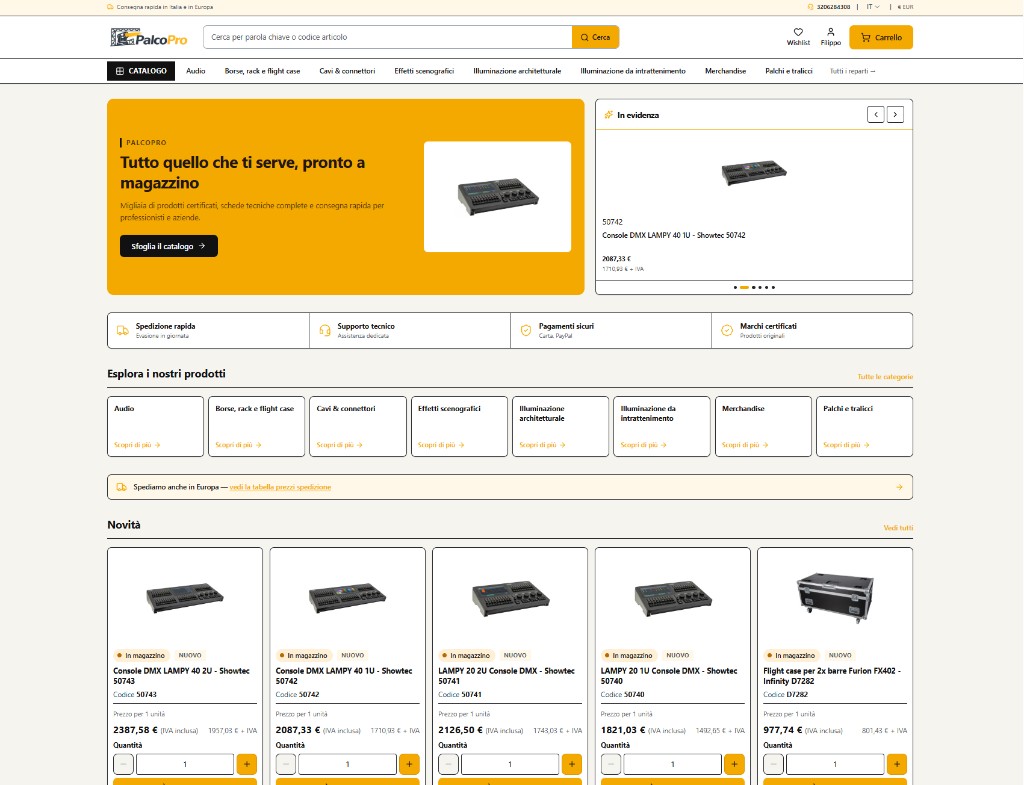1024x785 pixels.
Task: Click Tutte le categorie link
Action: pyautogui.click(x=885, y=377)
